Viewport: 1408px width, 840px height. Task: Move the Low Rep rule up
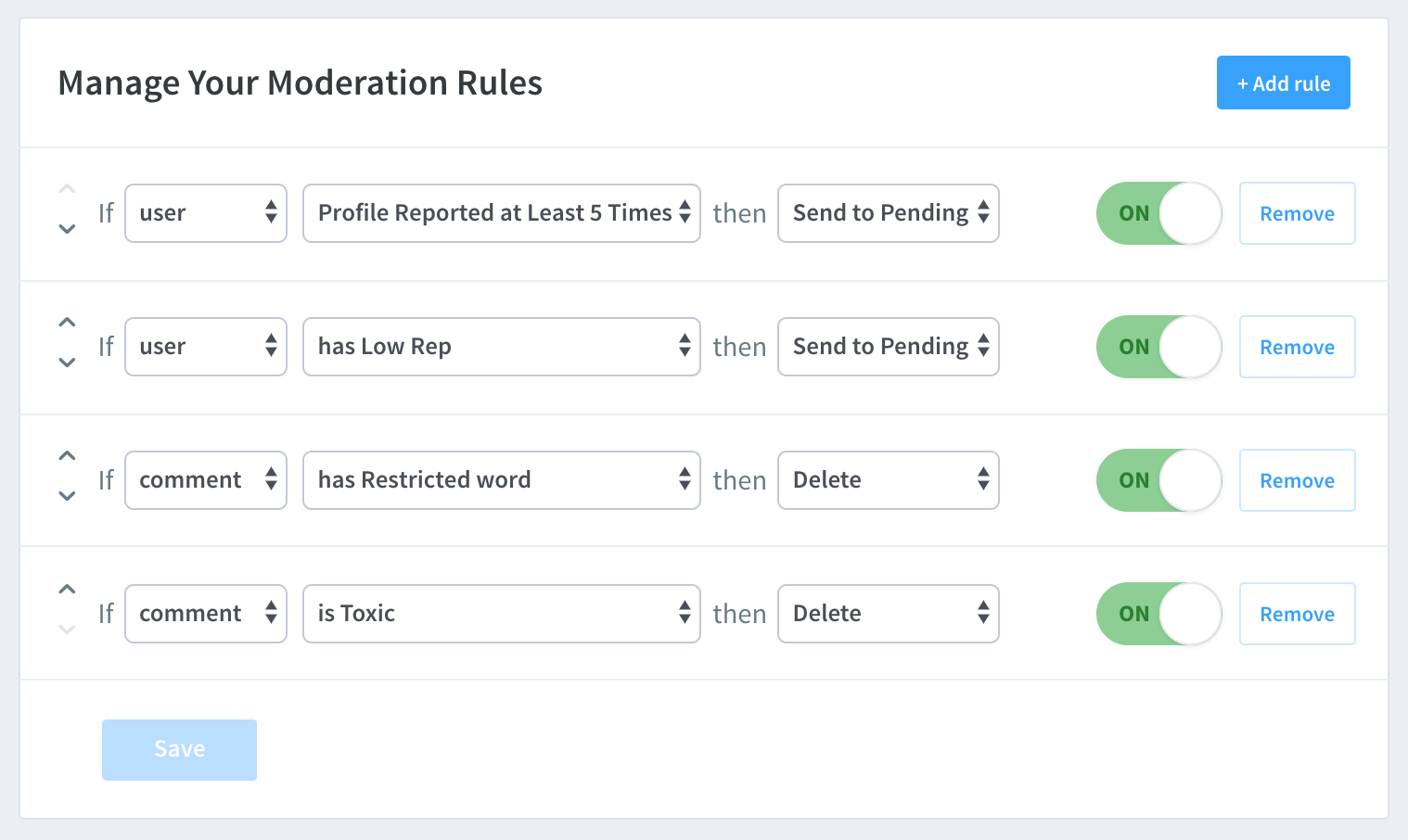click(x=67, y=323)
